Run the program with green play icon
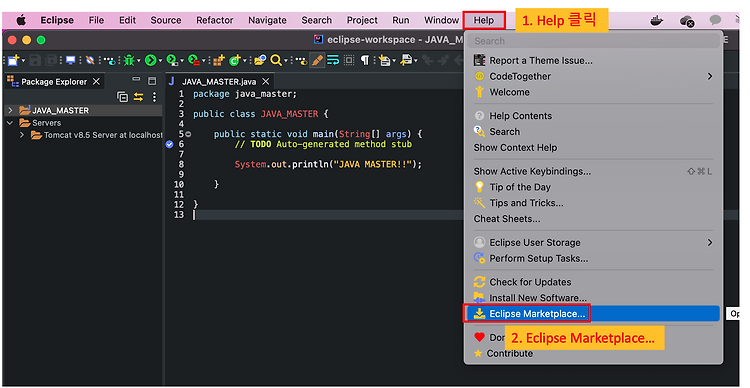 pos(151,60)
